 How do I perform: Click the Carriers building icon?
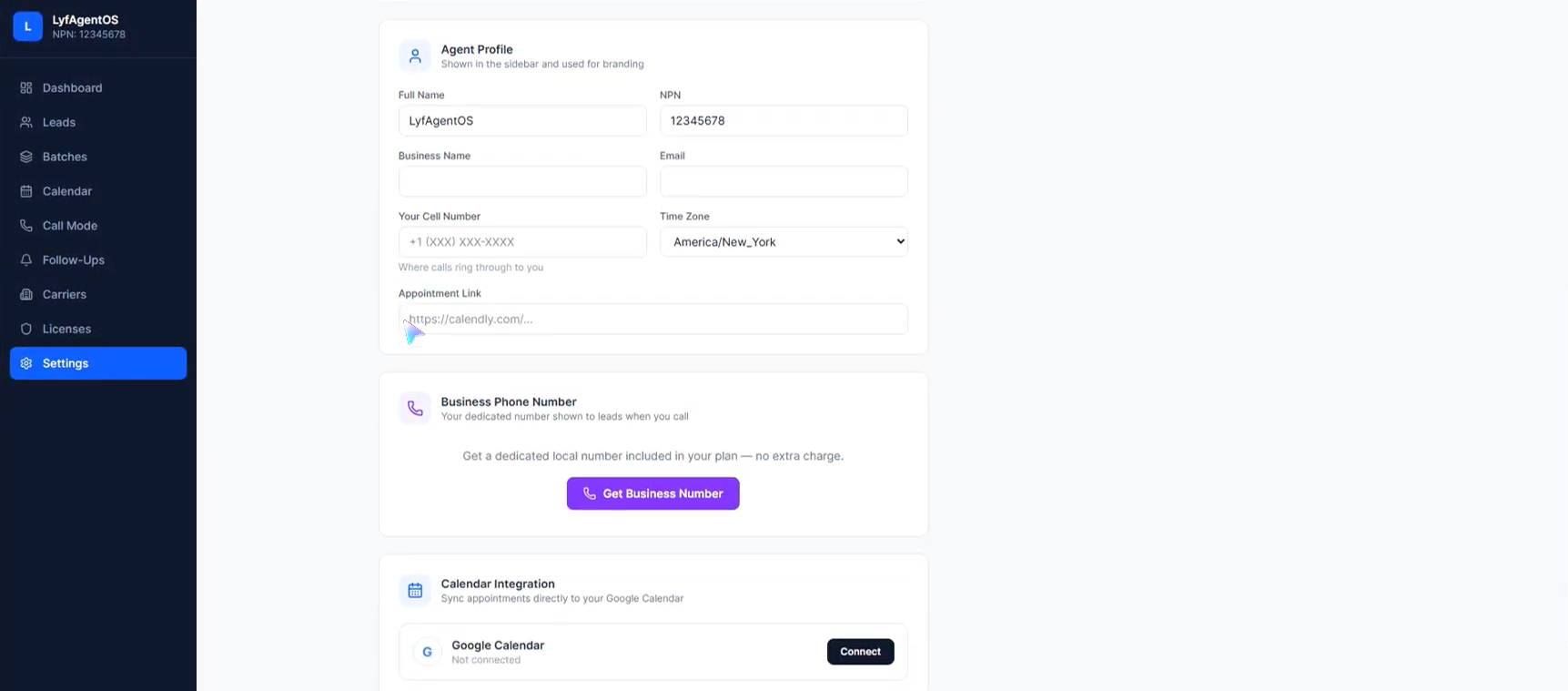pyautogui.click(x=26, y=295)
